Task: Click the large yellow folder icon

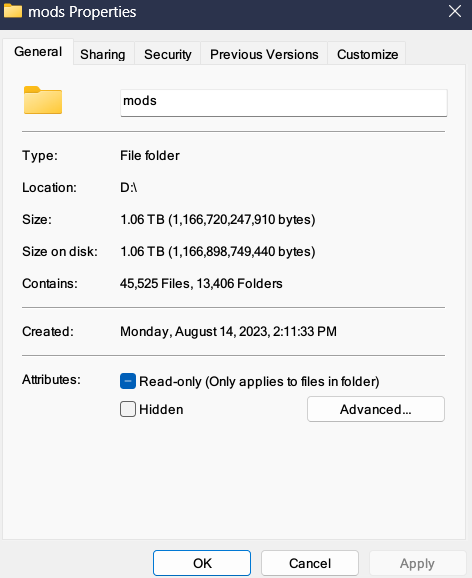Action: pyautogui.click(x=43, y=100)
